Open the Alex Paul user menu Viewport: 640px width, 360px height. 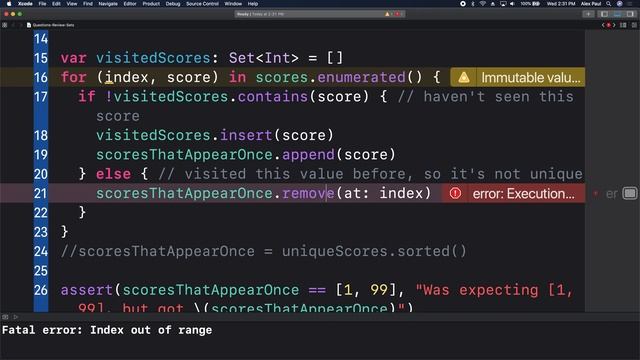591,4
